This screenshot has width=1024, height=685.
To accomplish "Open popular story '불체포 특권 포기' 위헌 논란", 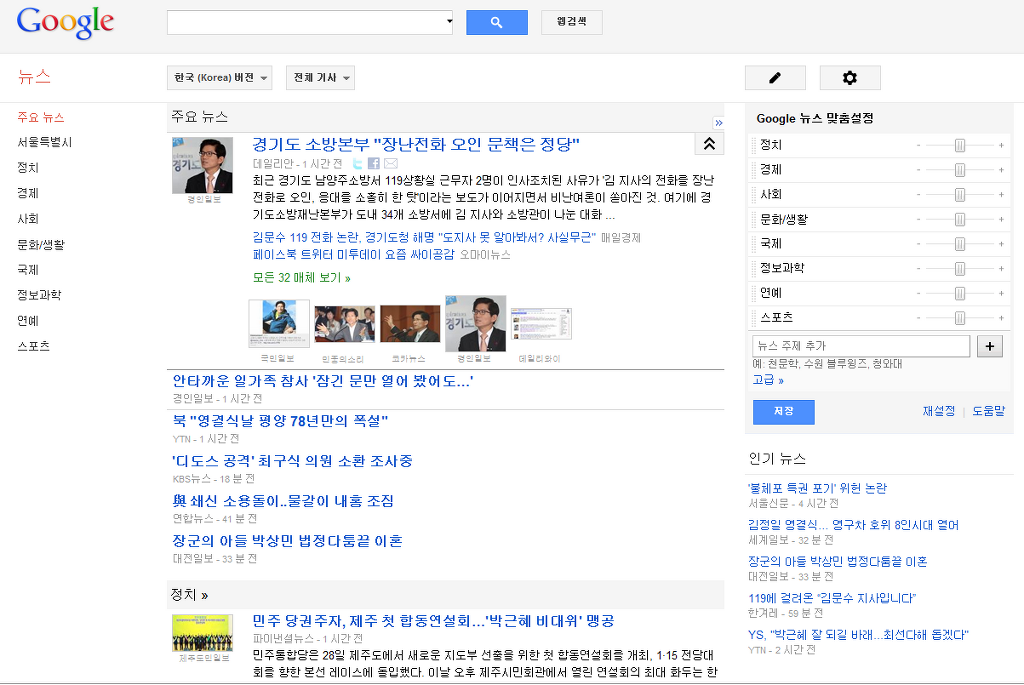I will (818, 488).
